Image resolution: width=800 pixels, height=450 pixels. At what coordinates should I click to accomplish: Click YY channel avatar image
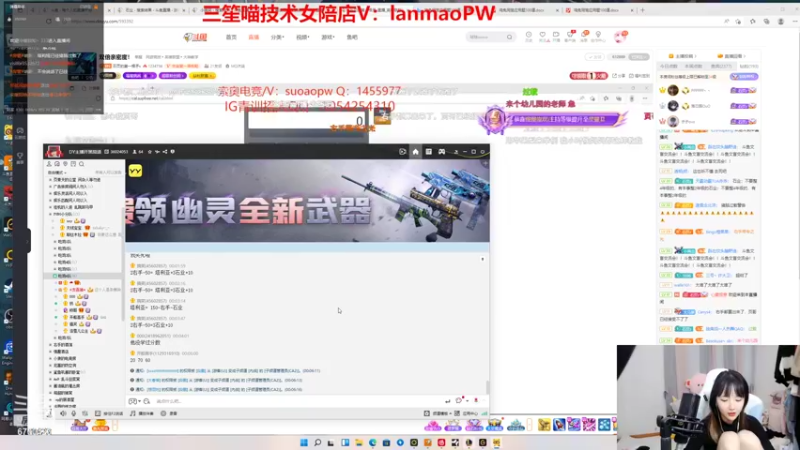(54, 152)
